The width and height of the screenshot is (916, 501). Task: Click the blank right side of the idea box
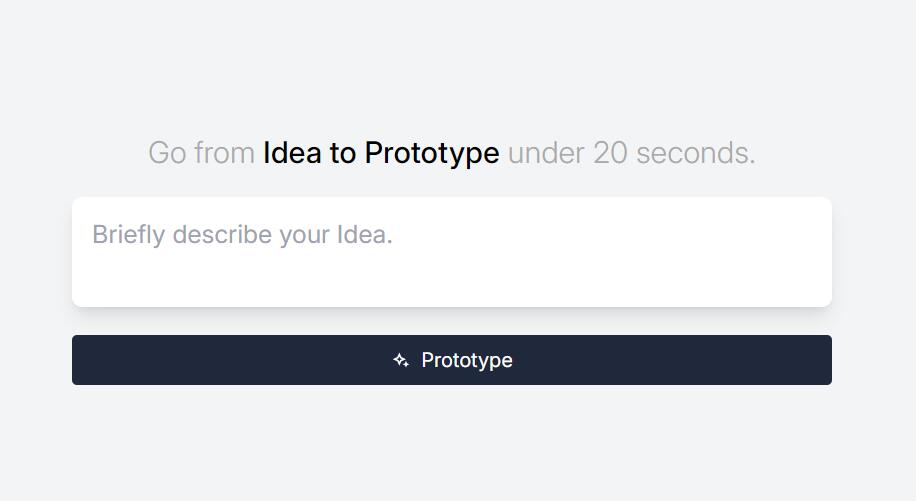pos(700,250)
